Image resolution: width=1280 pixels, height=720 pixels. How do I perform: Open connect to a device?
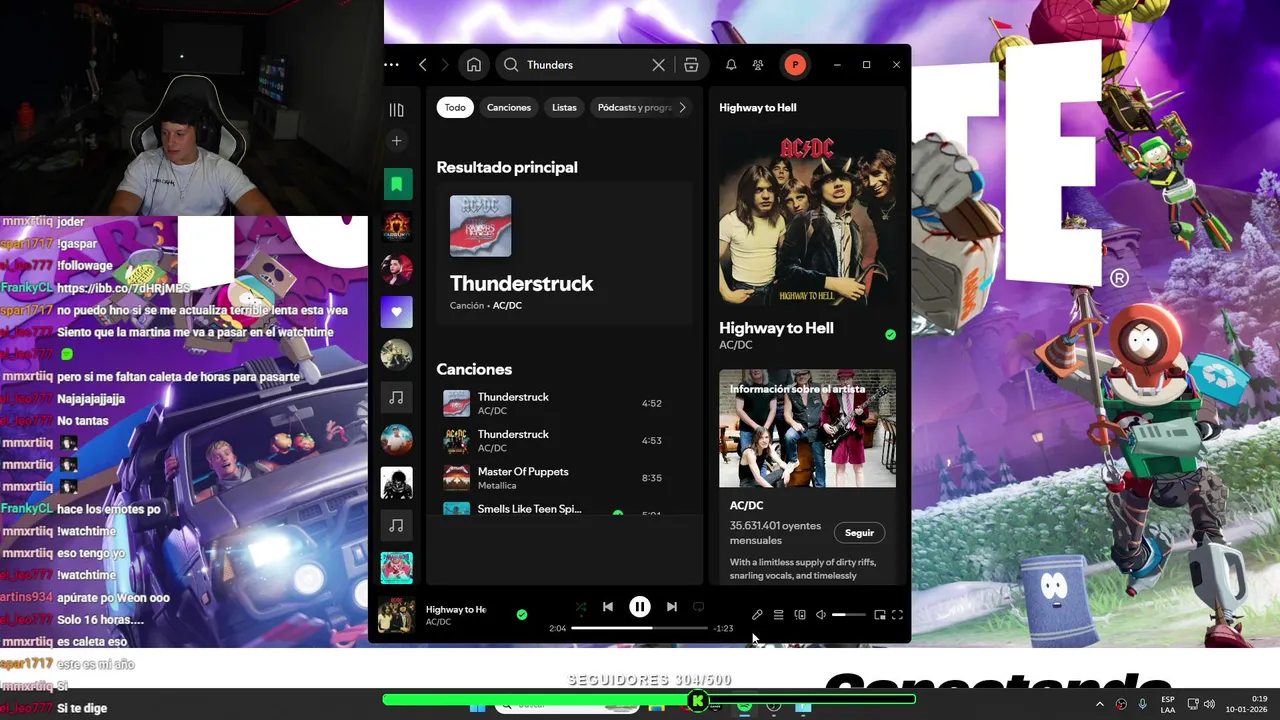tap(800, 615)
